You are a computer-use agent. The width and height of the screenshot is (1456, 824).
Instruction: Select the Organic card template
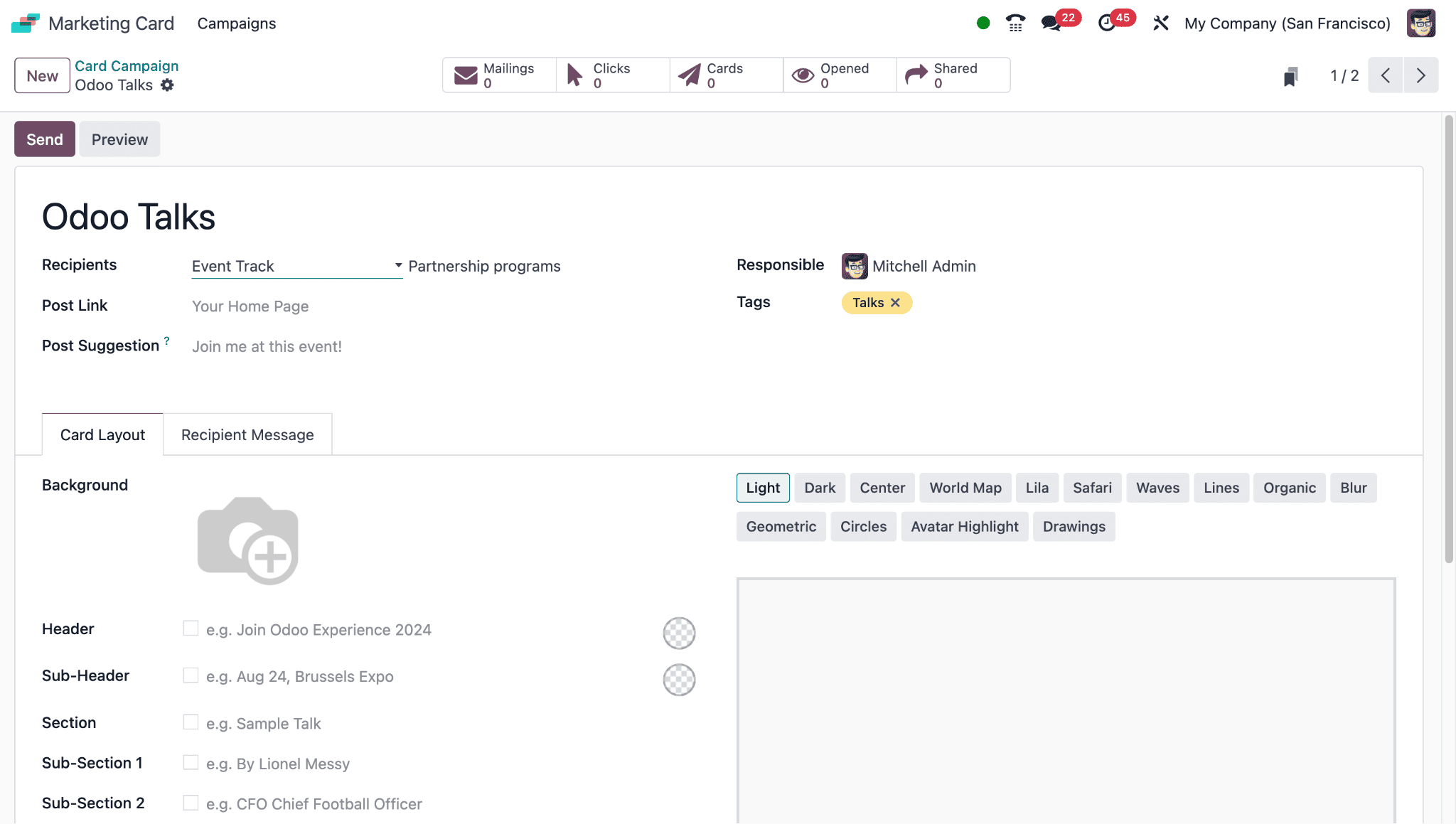click(x=1290, y=488)
